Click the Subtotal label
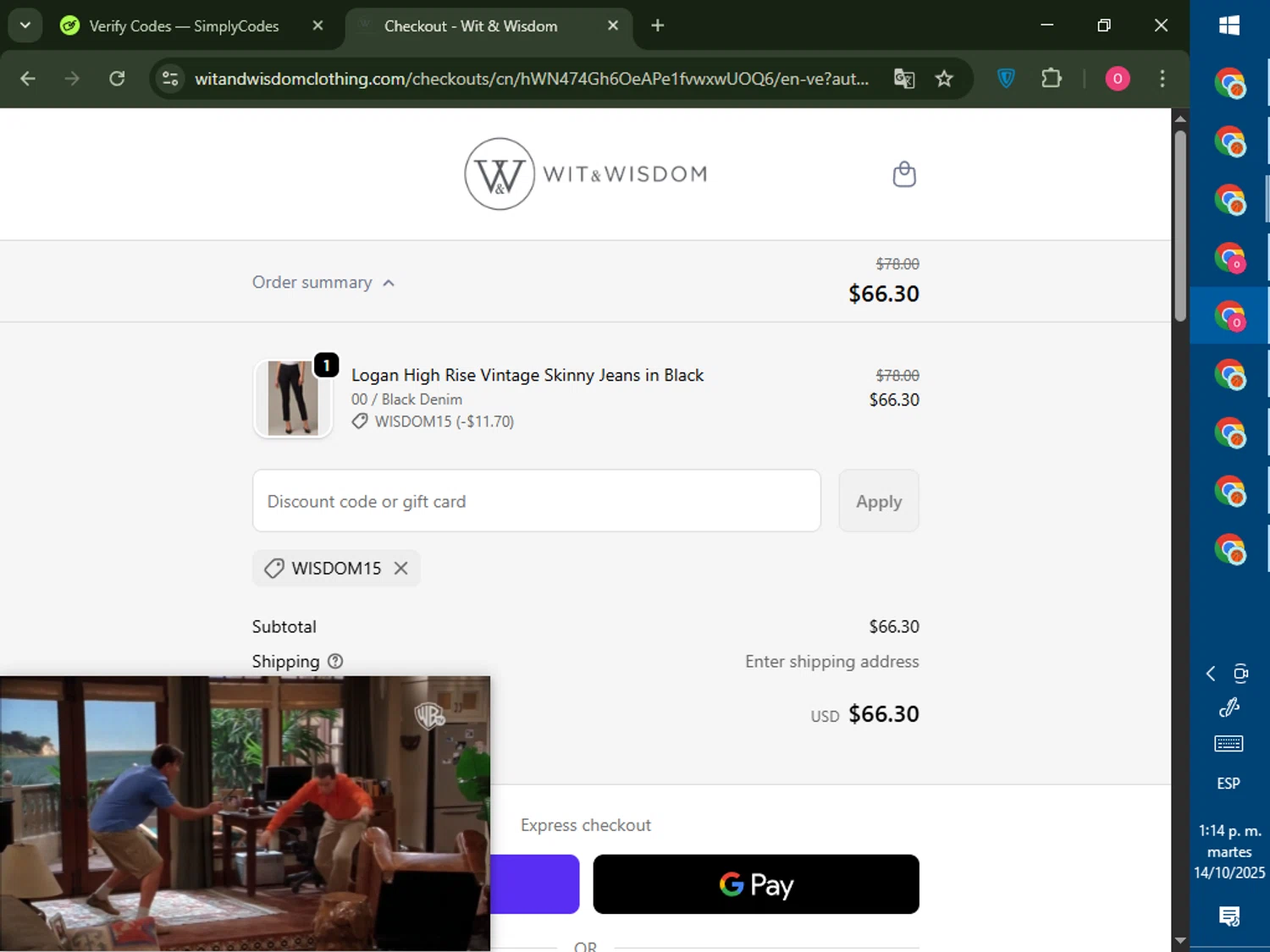The height and width of the screenshot is (952, 1270). click(x=284, y=627)
